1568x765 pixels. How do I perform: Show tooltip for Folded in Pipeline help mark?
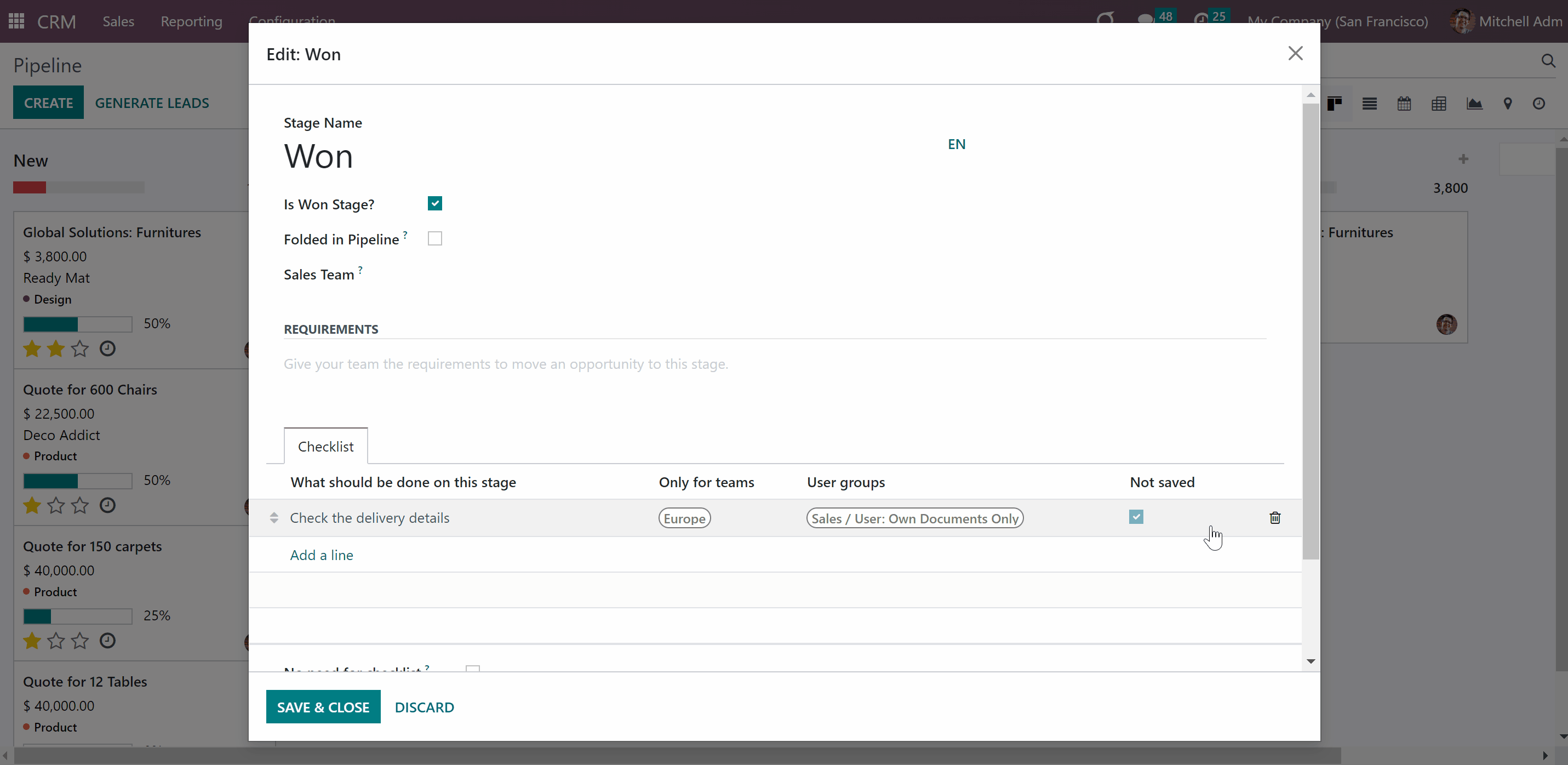pos(405,235)
